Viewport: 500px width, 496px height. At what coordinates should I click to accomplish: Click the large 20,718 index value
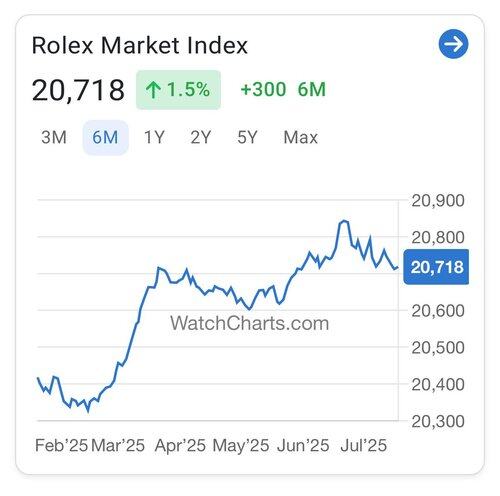point(78,90)
